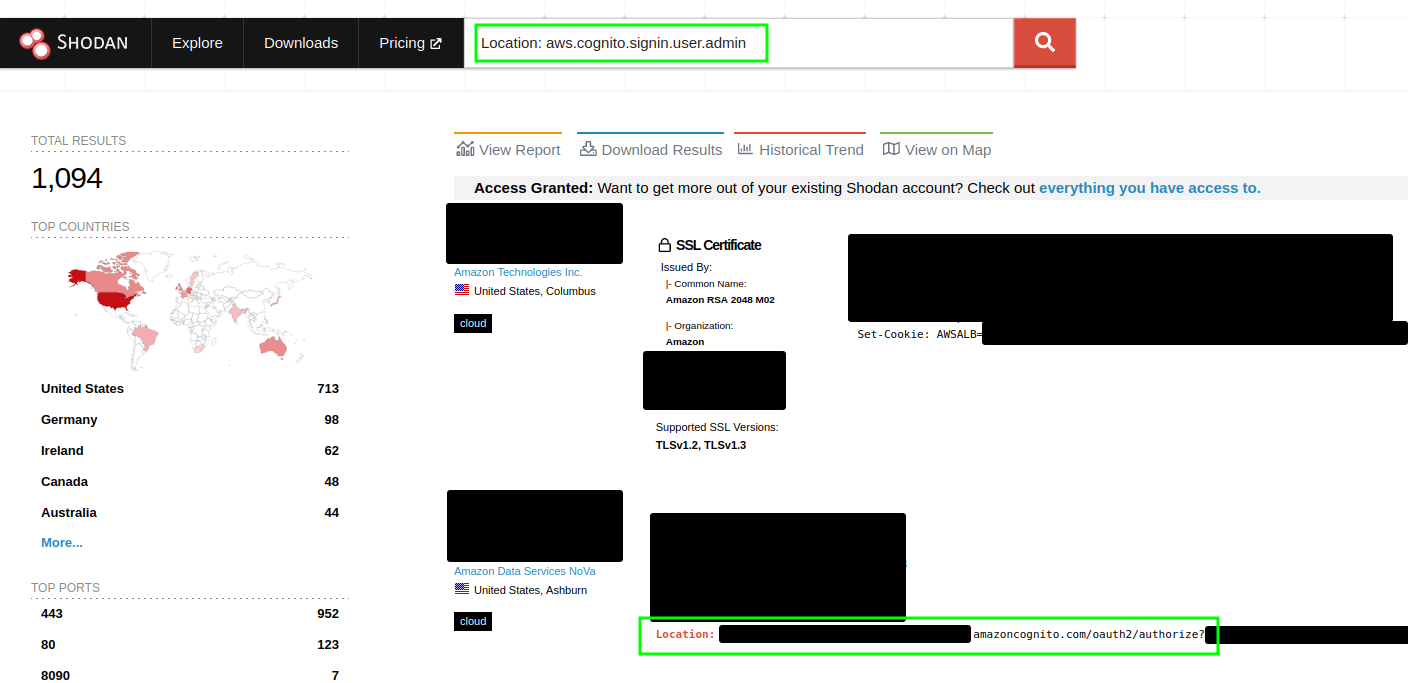The image size is (1408, 683).
Task: Click the SSL Certificate padlock icon
Action: (x=662, y=244)
